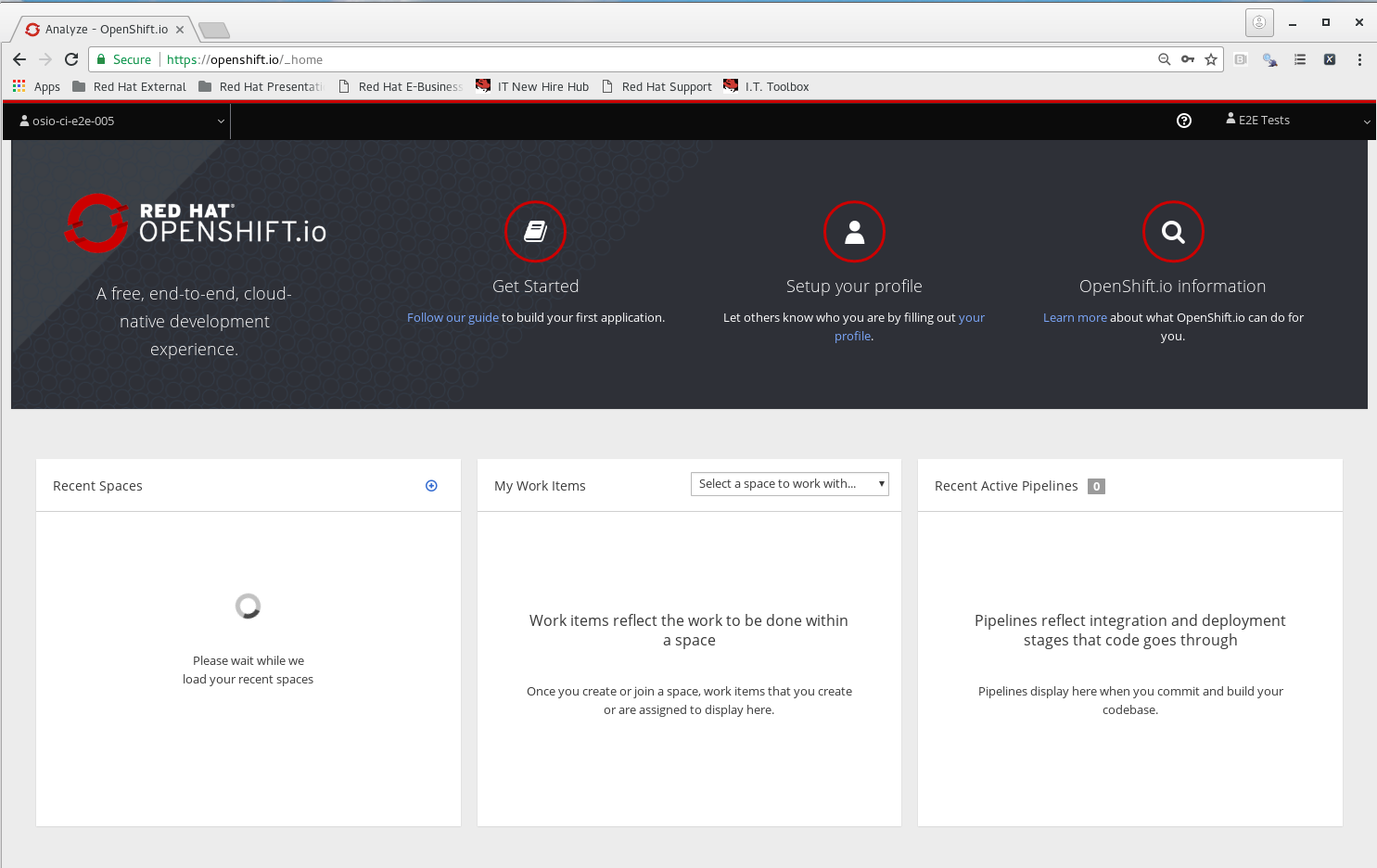Open the Red Hat Support bookmark
The image size is (1377, 868).
pos(667,86)
